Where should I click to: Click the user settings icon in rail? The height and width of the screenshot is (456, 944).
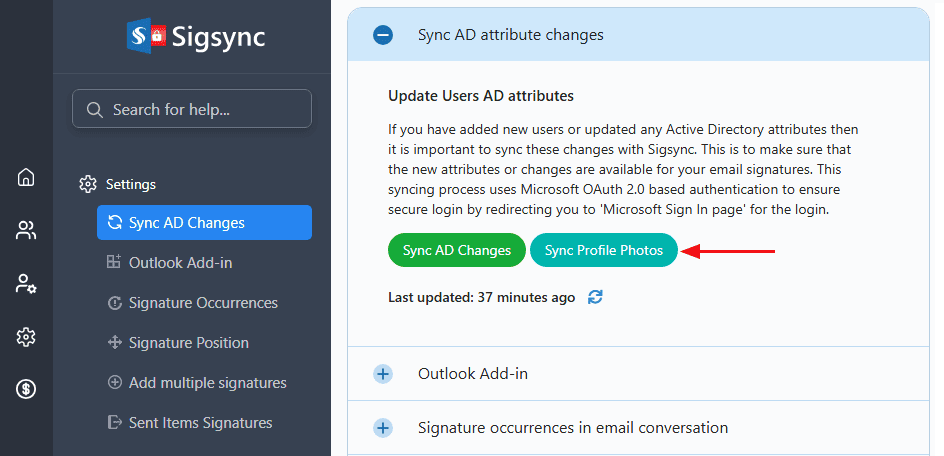tap(26, 284)
